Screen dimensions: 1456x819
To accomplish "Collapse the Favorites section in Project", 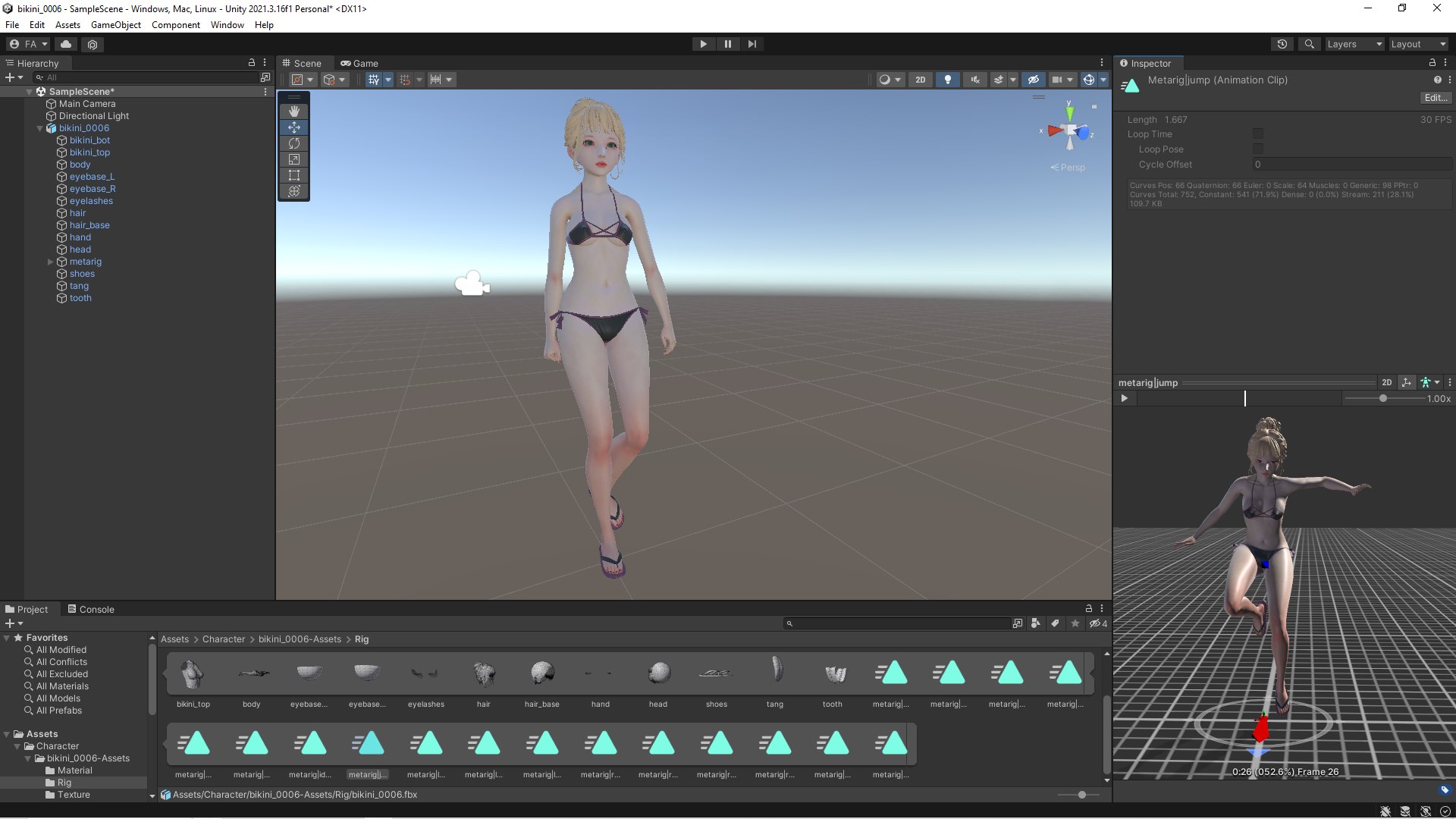I will pos(7,638).
